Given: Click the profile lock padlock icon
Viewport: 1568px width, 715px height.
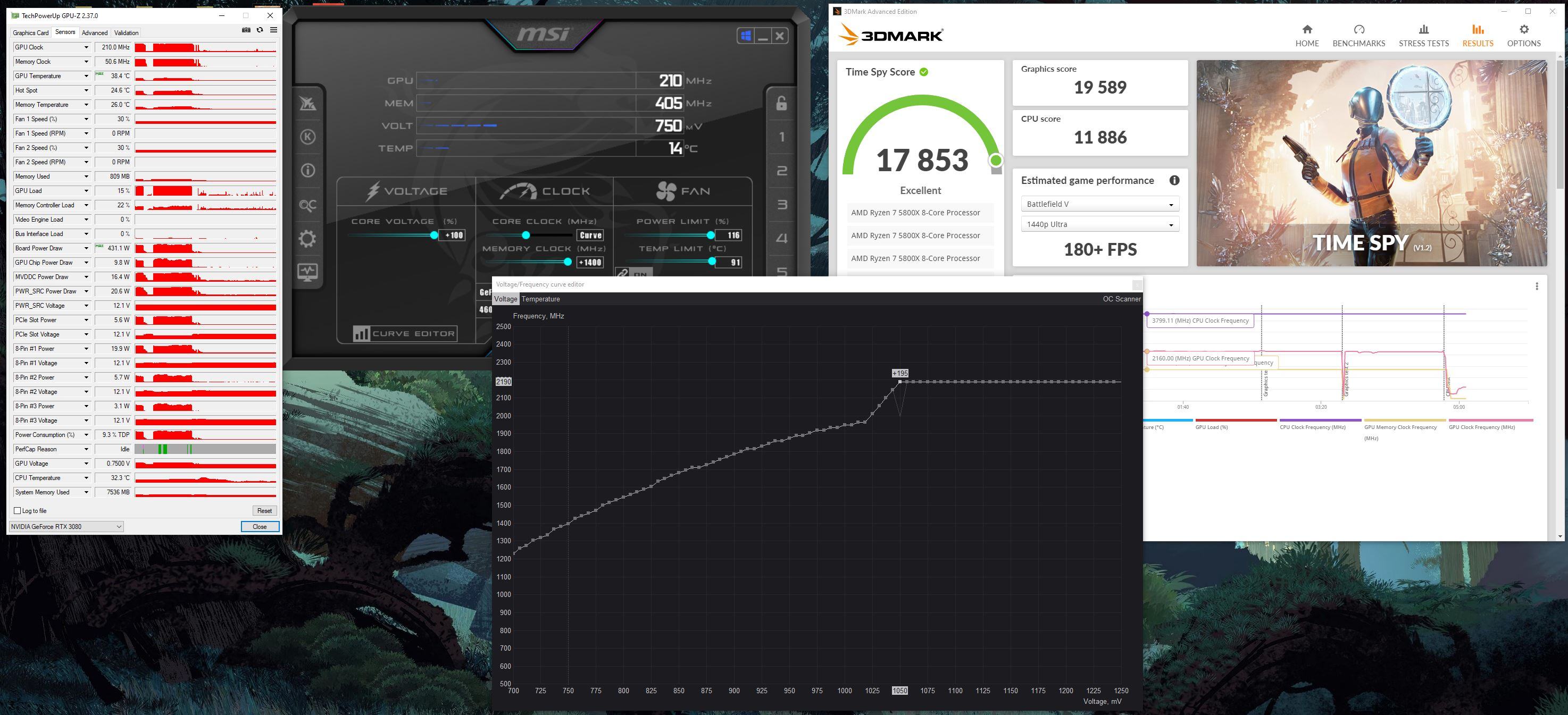Looking at the screenshot, I should coord(781,104).
